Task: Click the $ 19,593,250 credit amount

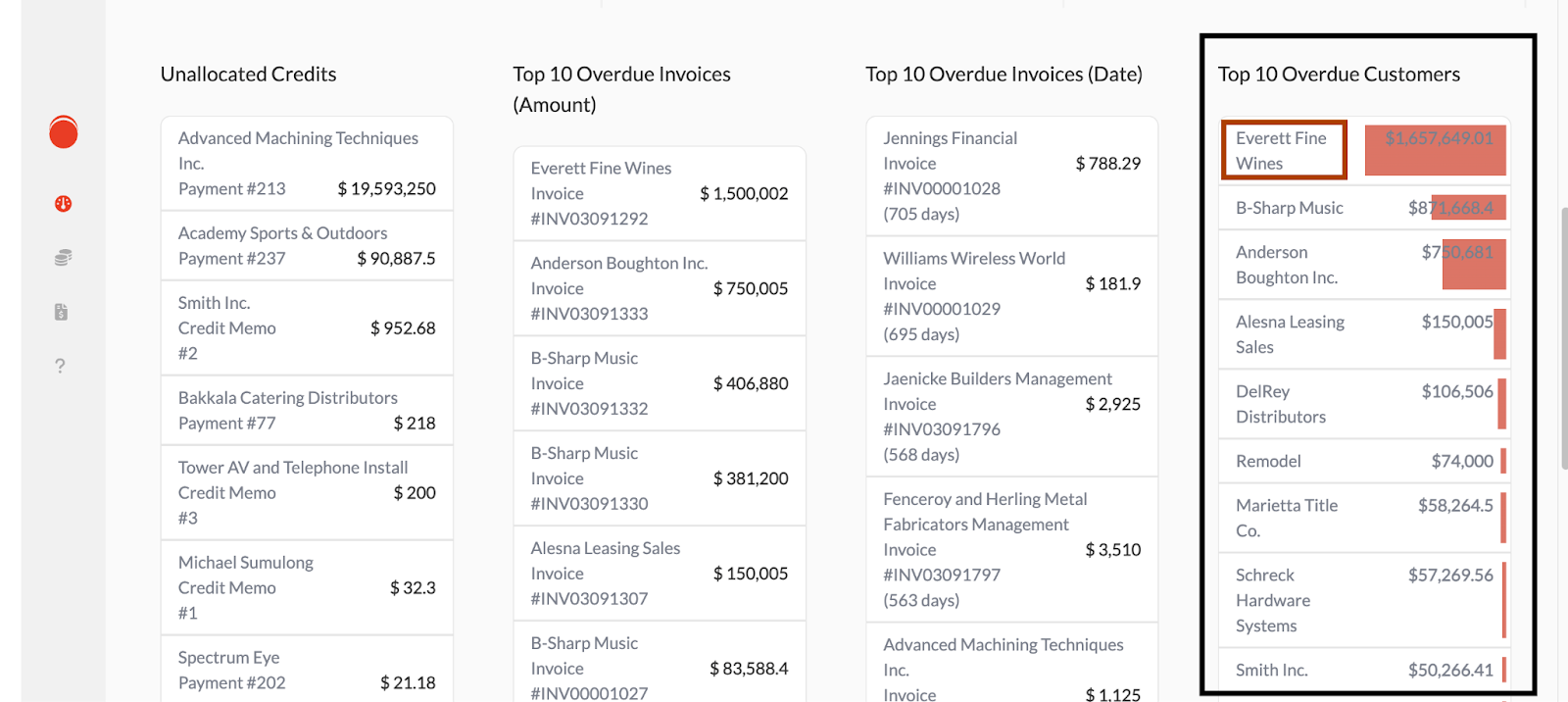Action: [386, 189]
